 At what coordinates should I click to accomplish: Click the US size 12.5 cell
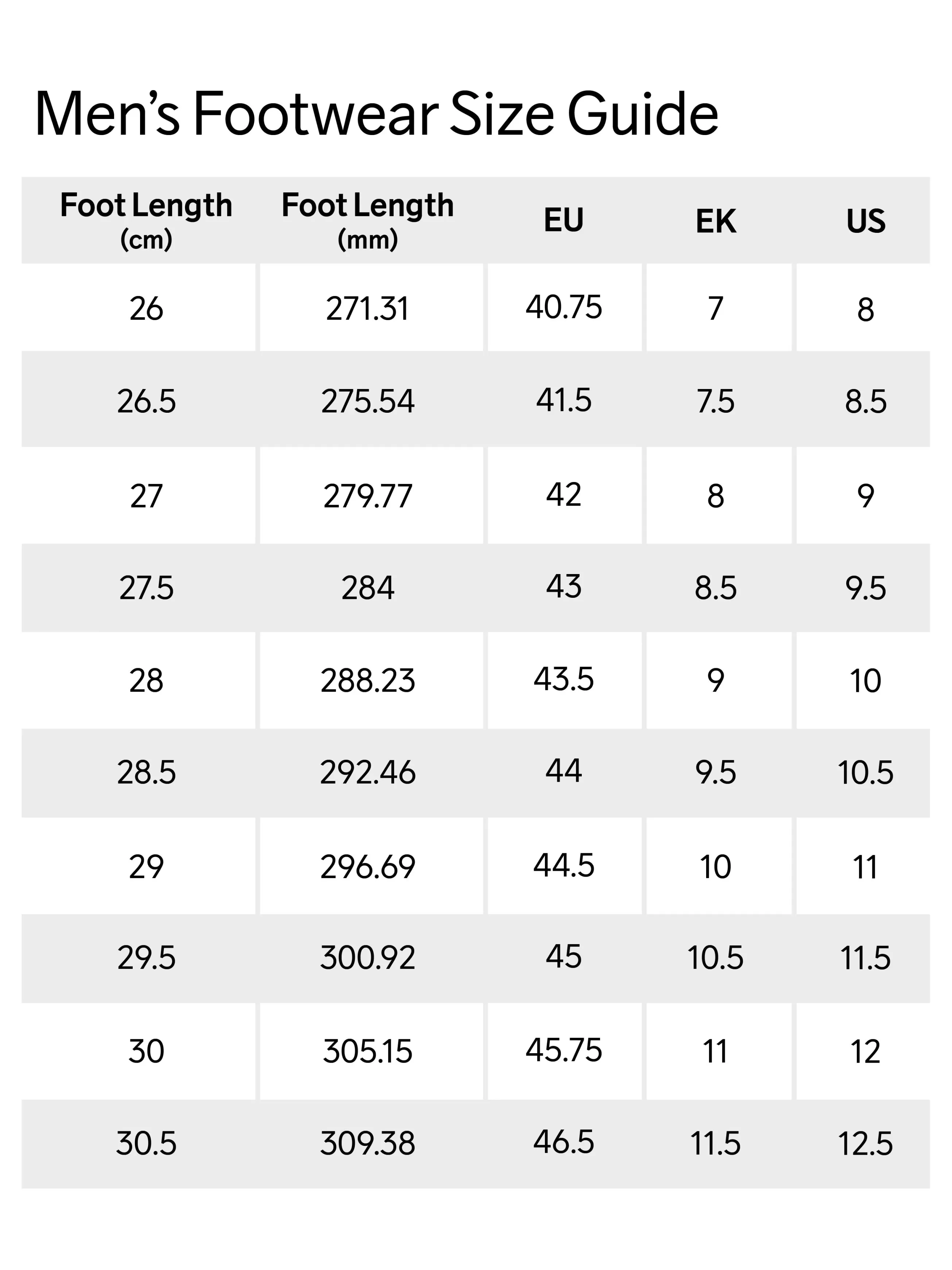point(865,1143)
